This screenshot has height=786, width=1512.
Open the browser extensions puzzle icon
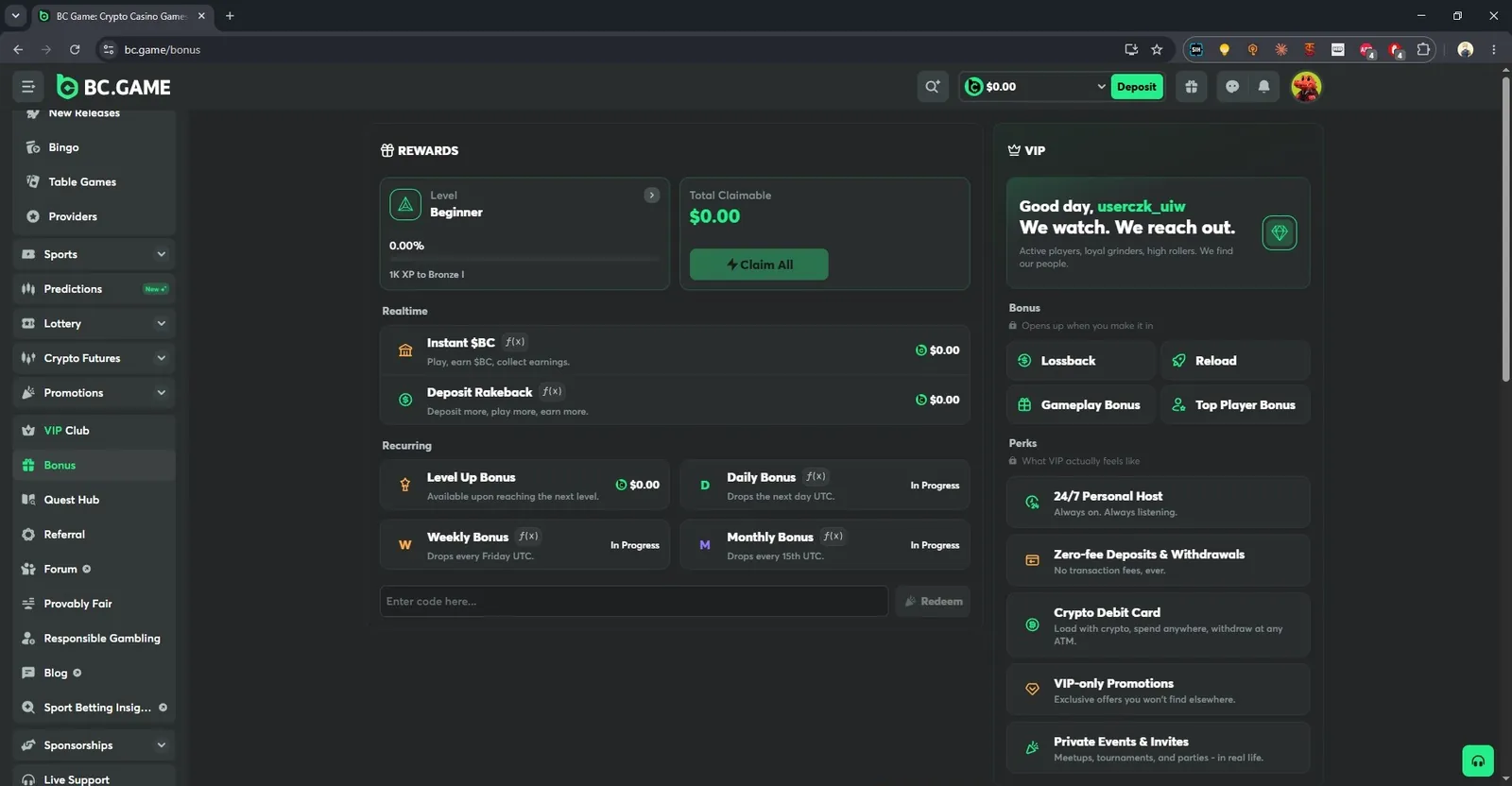coord(1423,49)
